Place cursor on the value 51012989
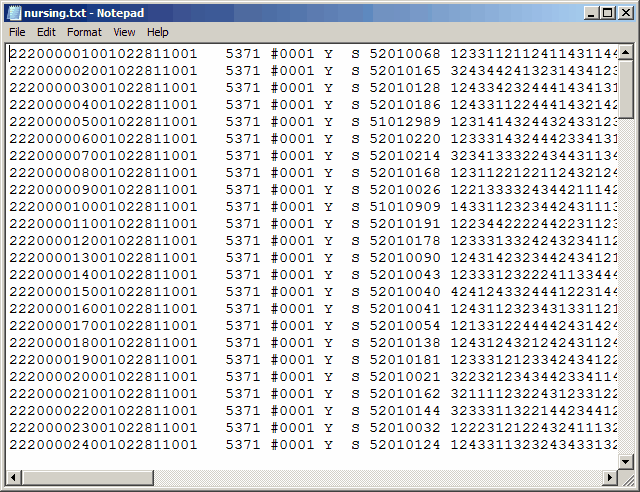Screen dimensions: 640x492 (x=405, y=122)
